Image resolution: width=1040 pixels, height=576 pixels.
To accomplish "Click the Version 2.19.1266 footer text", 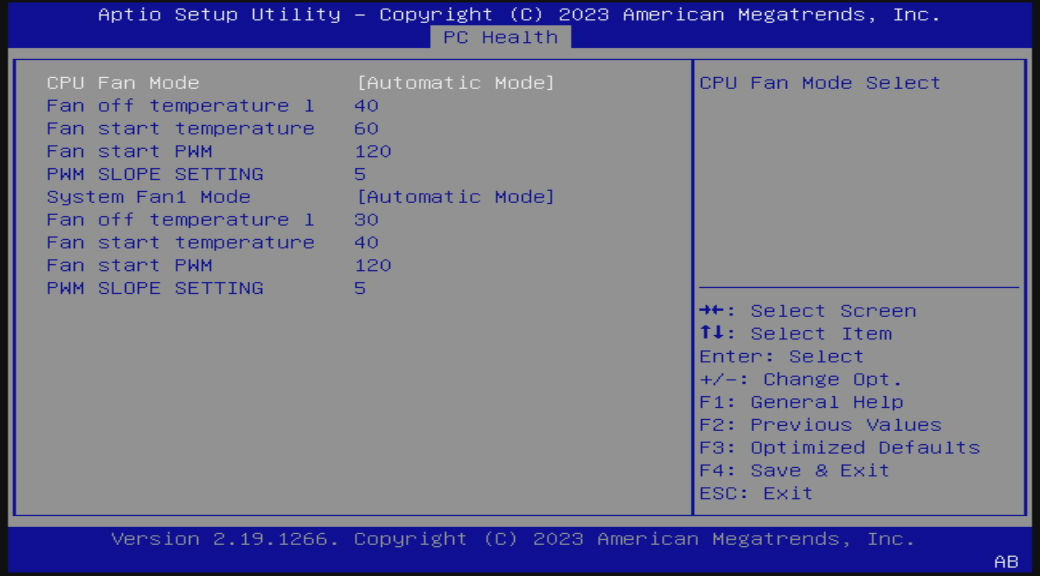I will pos(513,539).
